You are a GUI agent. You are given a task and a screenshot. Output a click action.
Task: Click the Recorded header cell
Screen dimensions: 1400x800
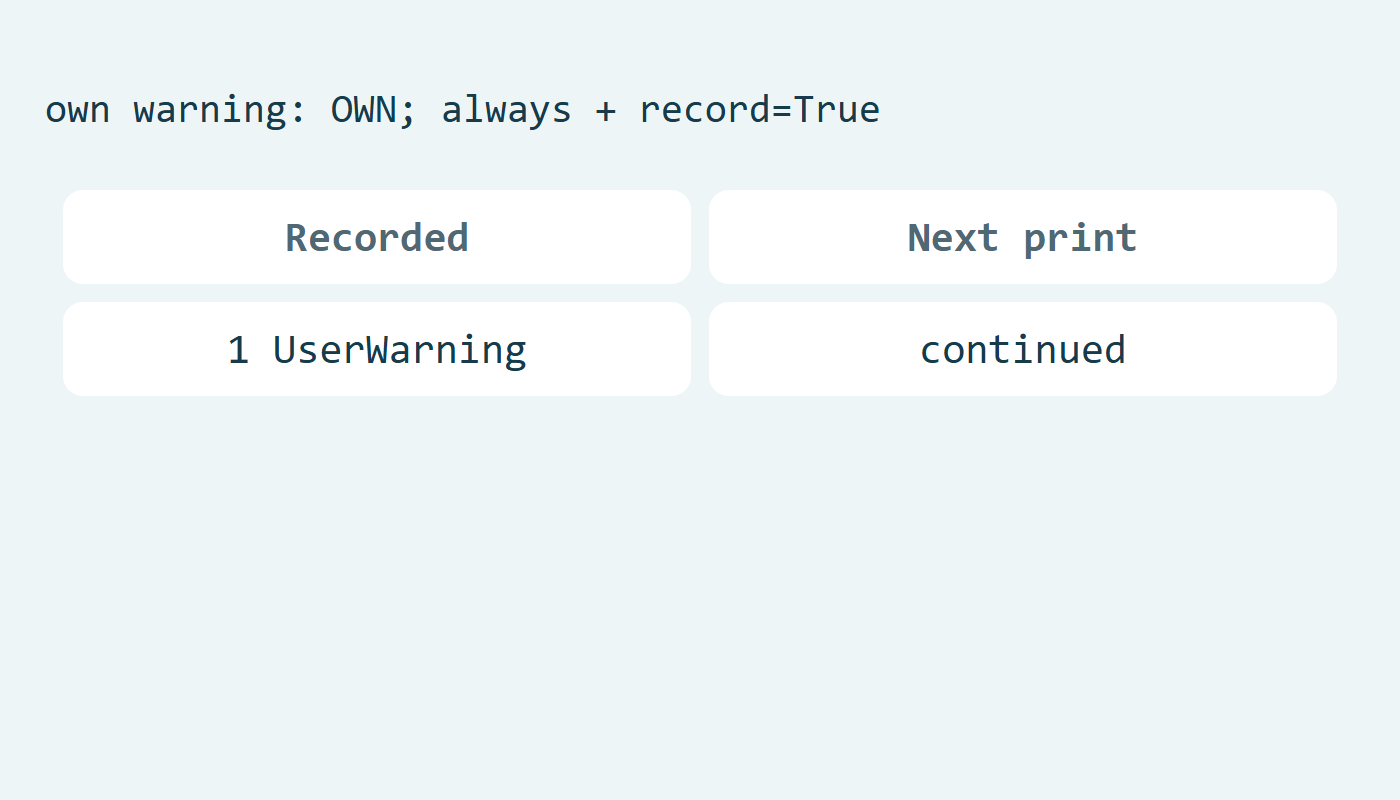coord(377,237)
